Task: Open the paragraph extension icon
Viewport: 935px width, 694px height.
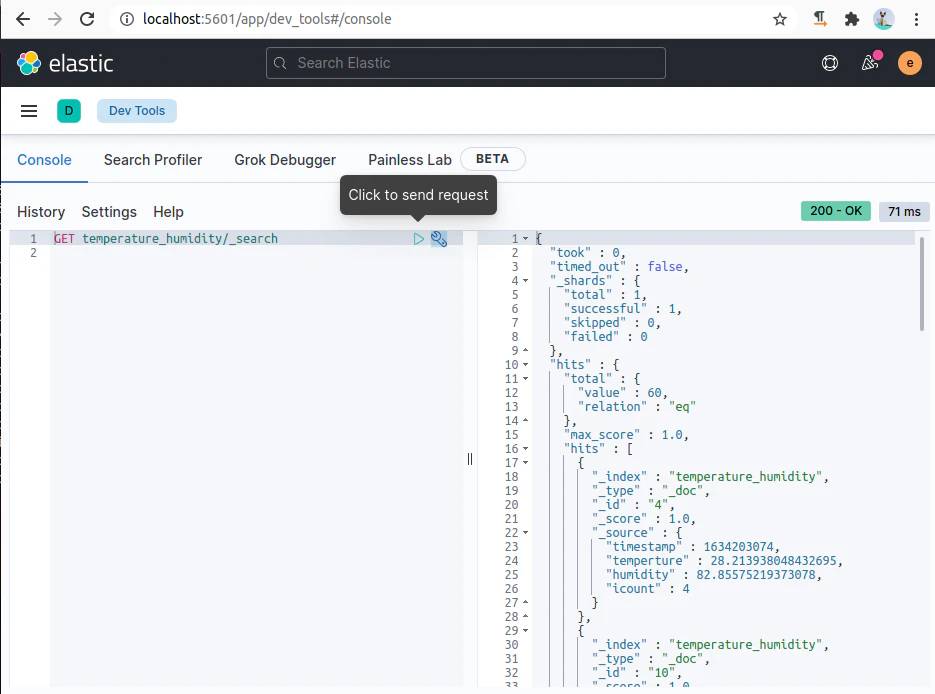Action: 820,19
